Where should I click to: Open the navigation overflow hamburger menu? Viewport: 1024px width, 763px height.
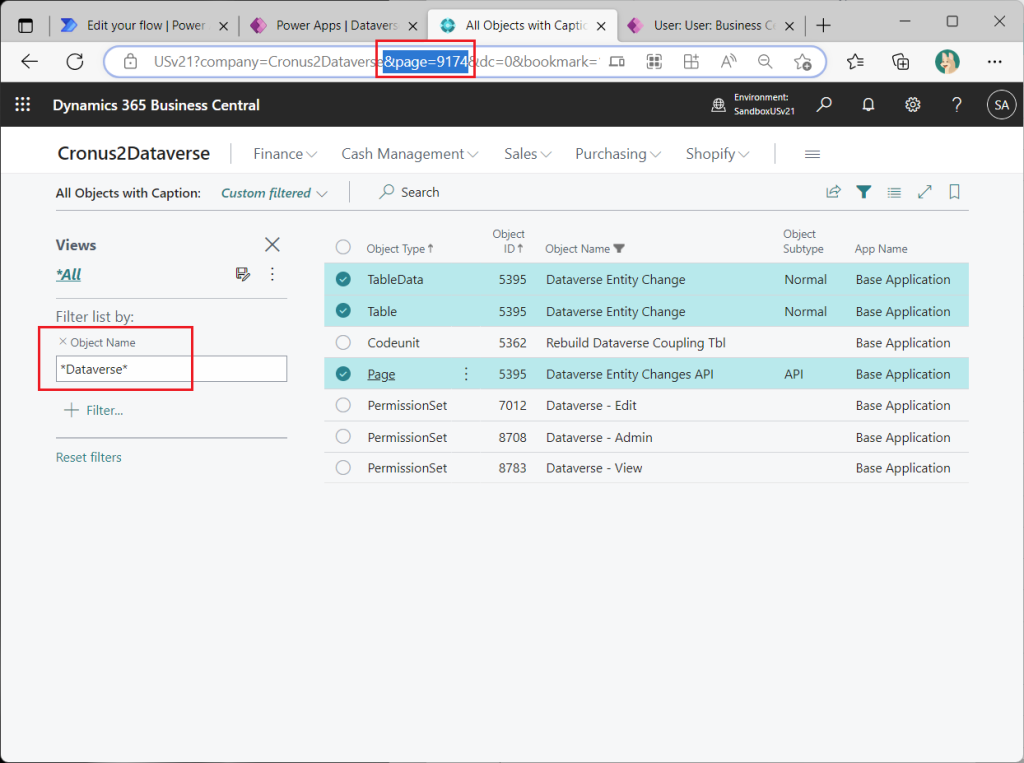(x=812, y=154)
